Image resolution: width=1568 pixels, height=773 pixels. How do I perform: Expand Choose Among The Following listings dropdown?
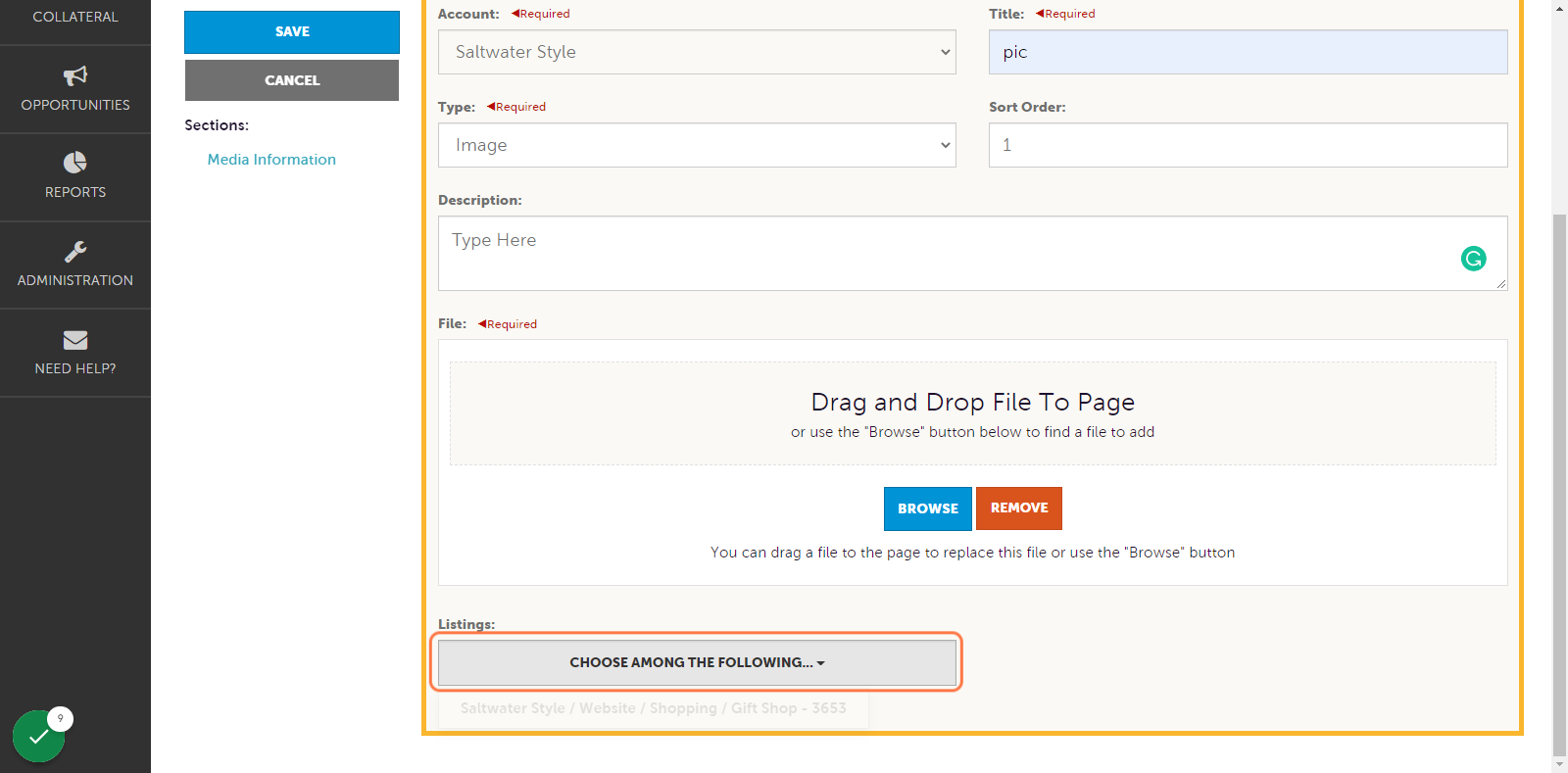[697, 662]
